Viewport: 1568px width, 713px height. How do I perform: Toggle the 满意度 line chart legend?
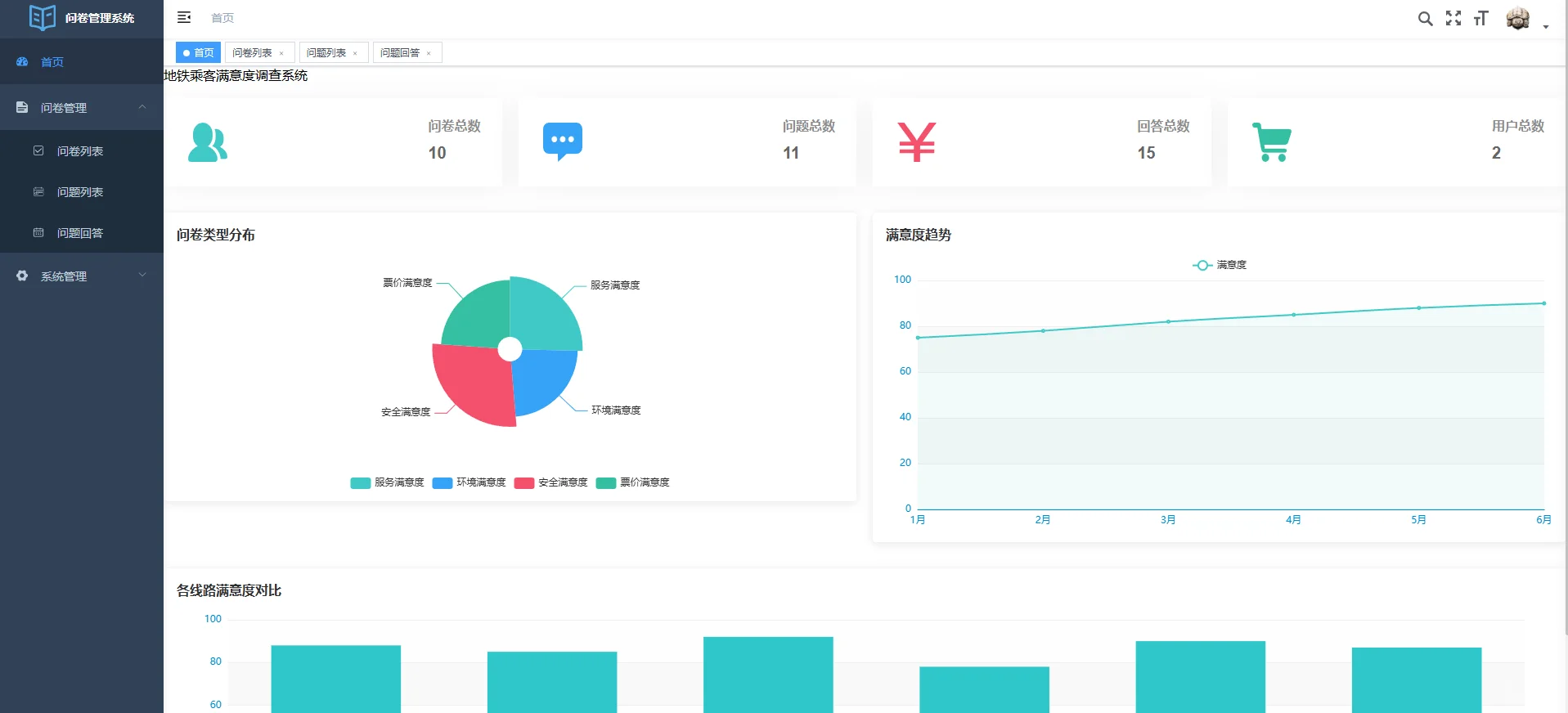click(x=1220, y=265)
